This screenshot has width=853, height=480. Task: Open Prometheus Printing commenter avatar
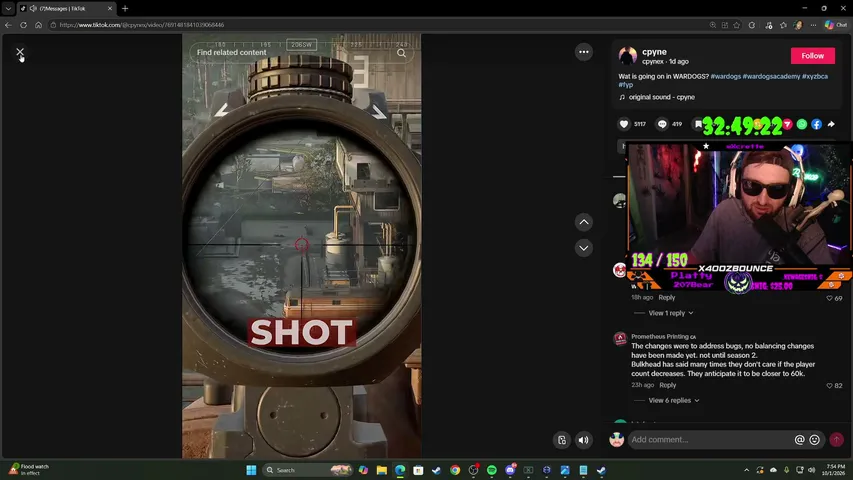pos(620,339)
